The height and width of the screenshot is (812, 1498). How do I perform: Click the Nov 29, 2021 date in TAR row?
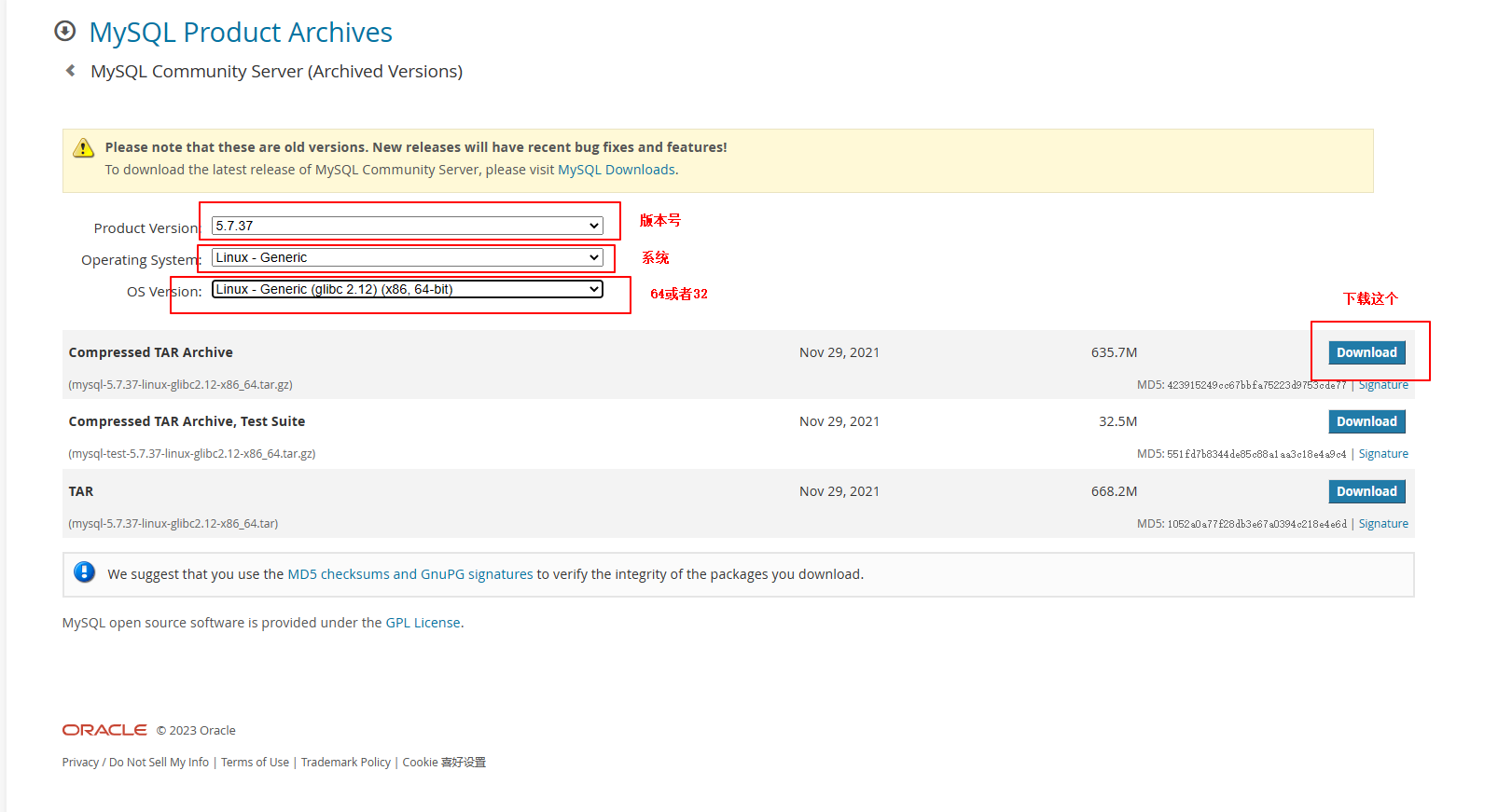click(839, 491)
